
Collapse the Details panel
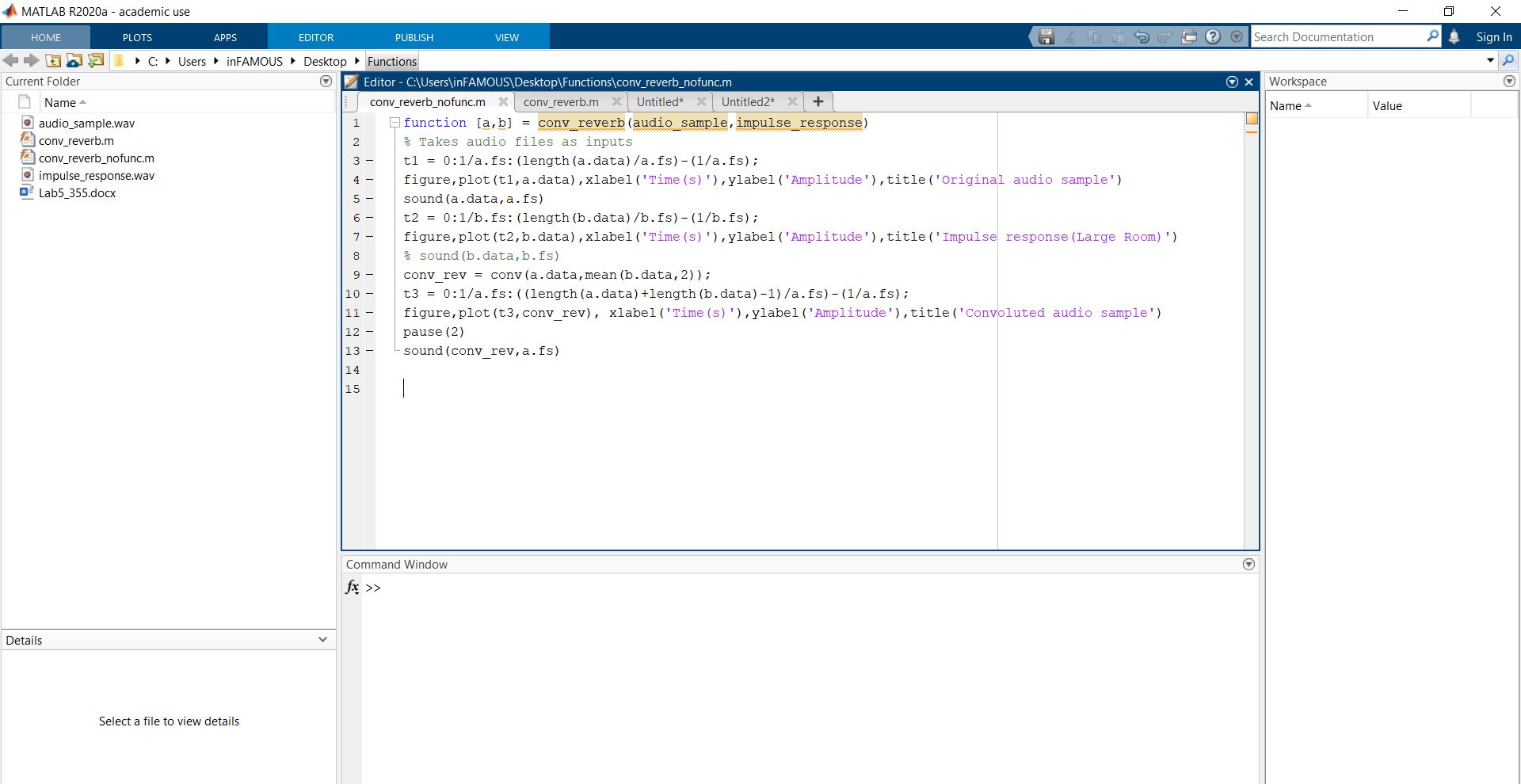322,640
